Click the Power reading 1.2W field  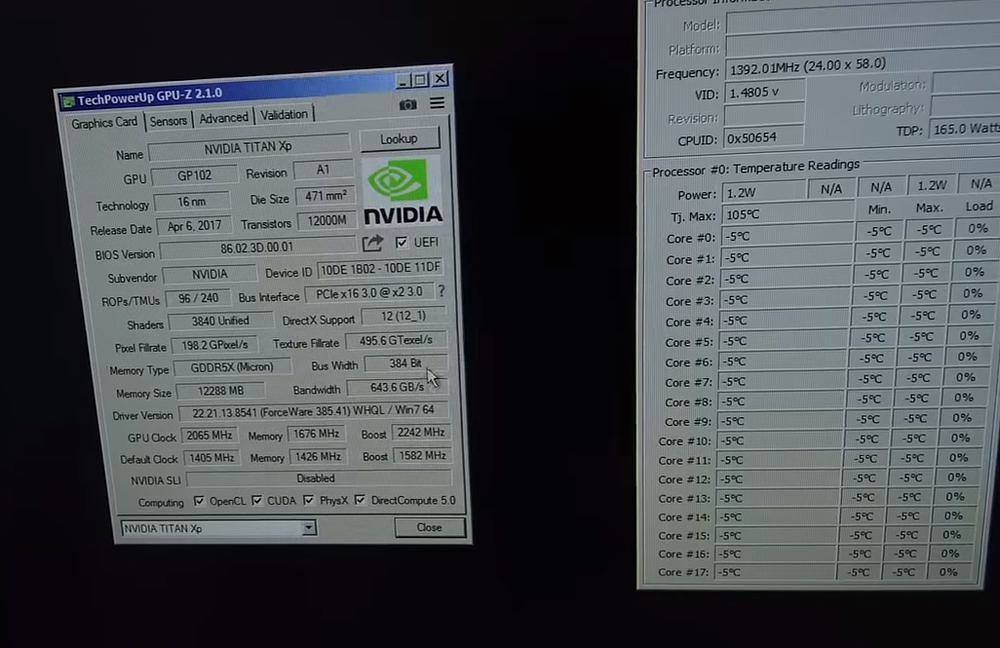(763, 191)
